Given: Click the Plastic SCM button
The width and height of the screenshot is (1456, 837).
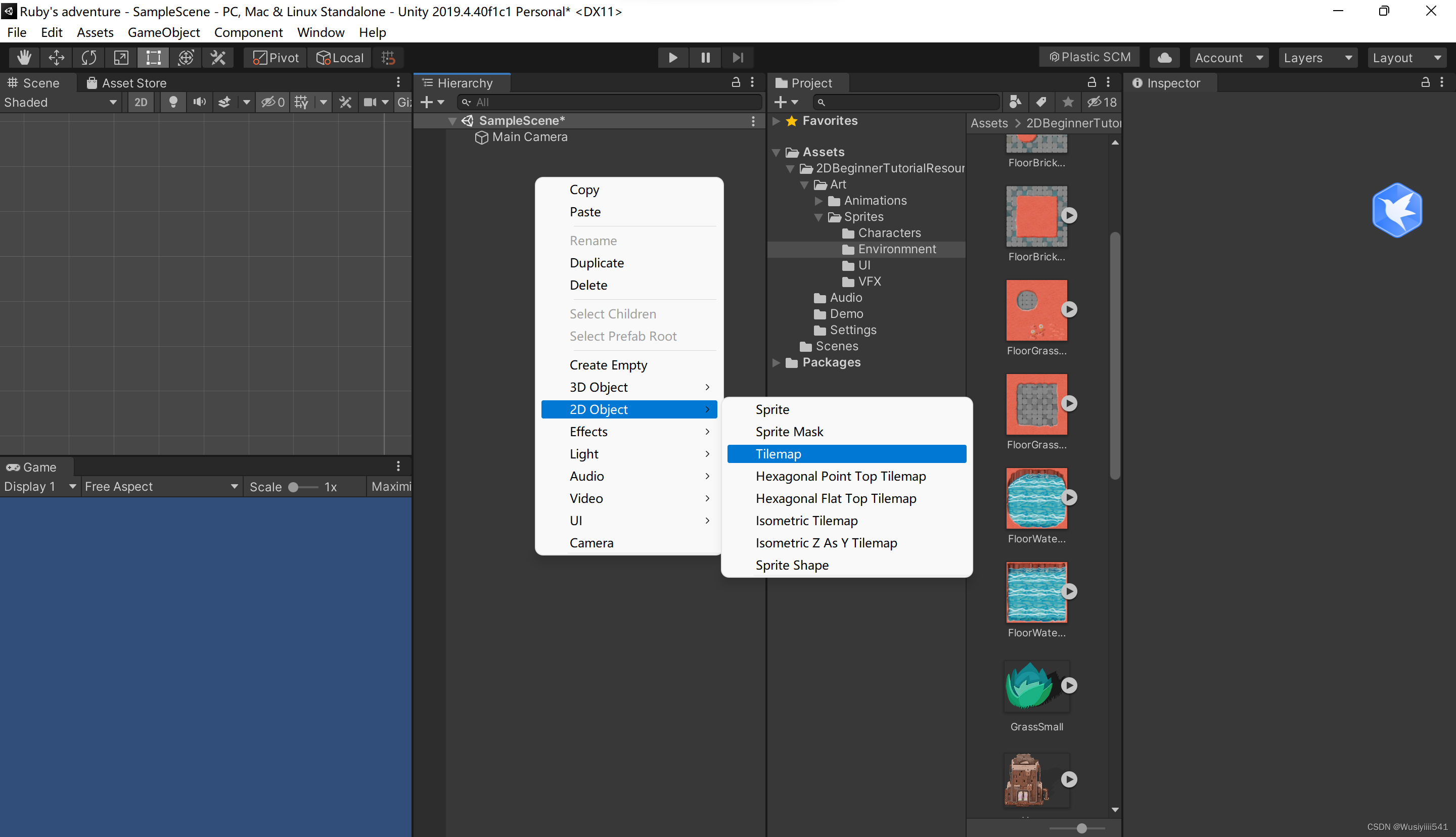Looking at the screenshot, I should 1090,57.
